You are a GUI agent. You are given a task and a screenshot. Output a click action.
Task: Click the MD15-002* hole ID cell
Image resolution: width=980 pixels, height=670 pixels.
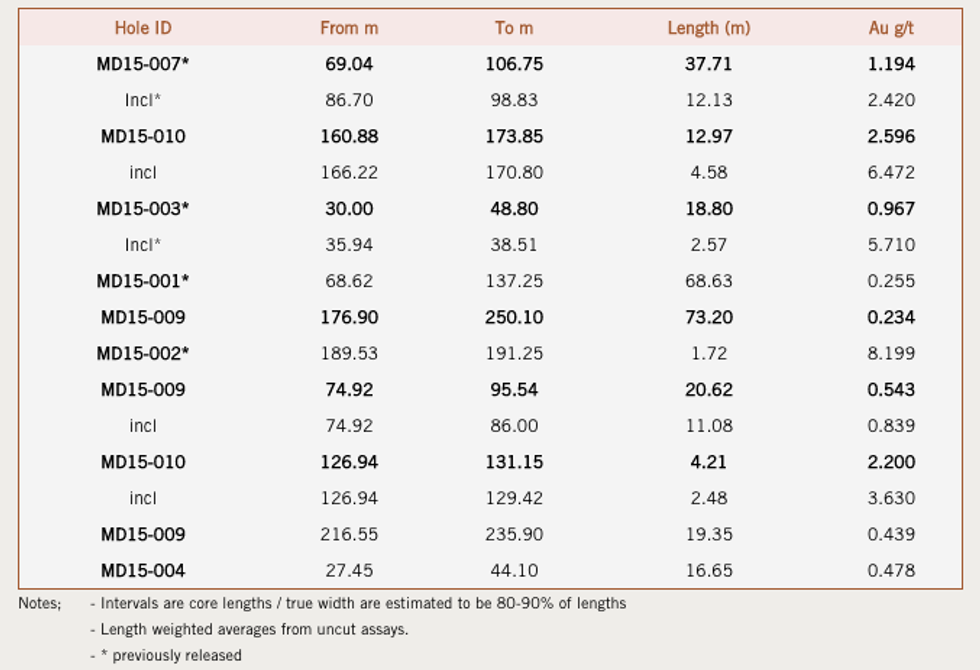pos(143,353)
